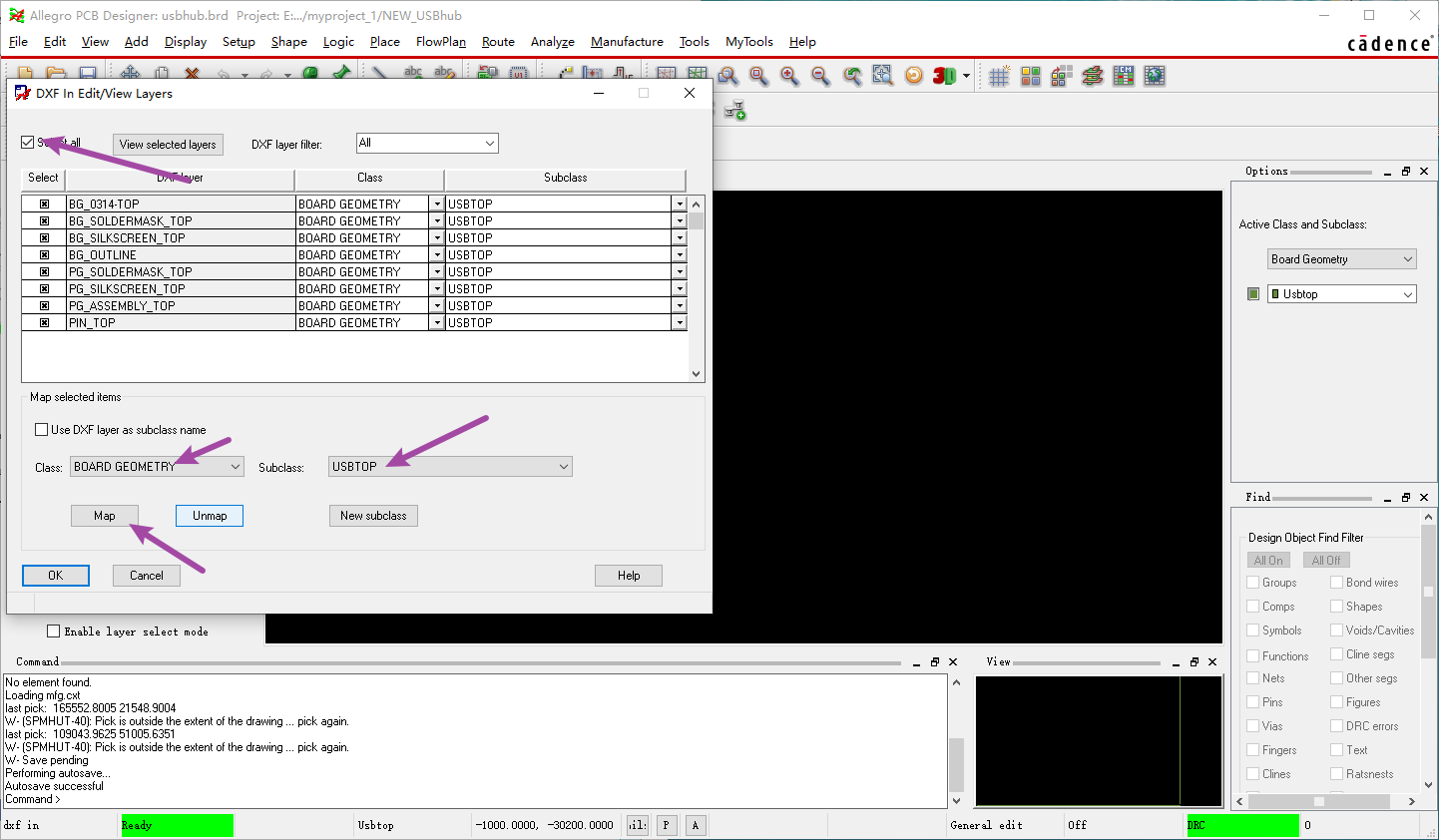Screen dimensions: 1439x840
Task: Float the Find panel window
Action: pyautogui.click(x=1406, y=497)
